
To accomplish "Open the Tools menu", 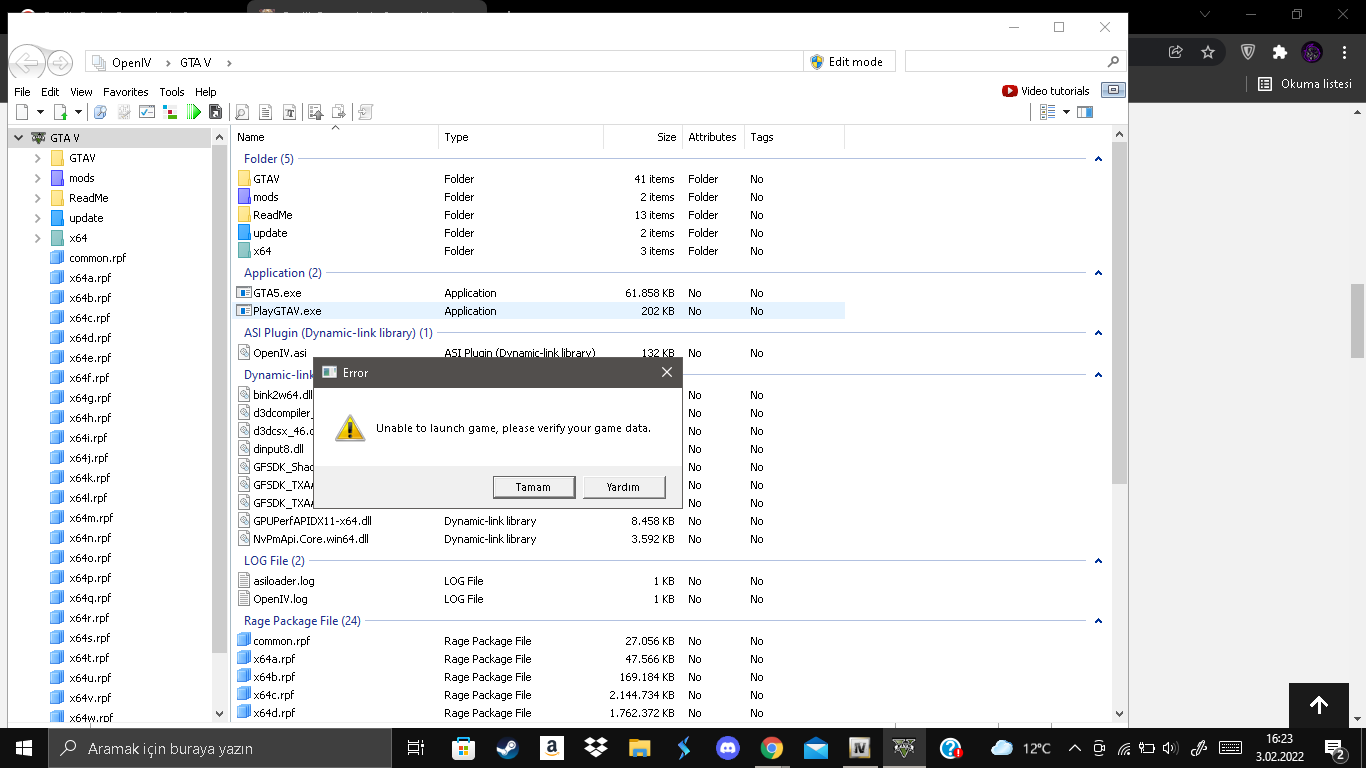I will pos(172,92).
